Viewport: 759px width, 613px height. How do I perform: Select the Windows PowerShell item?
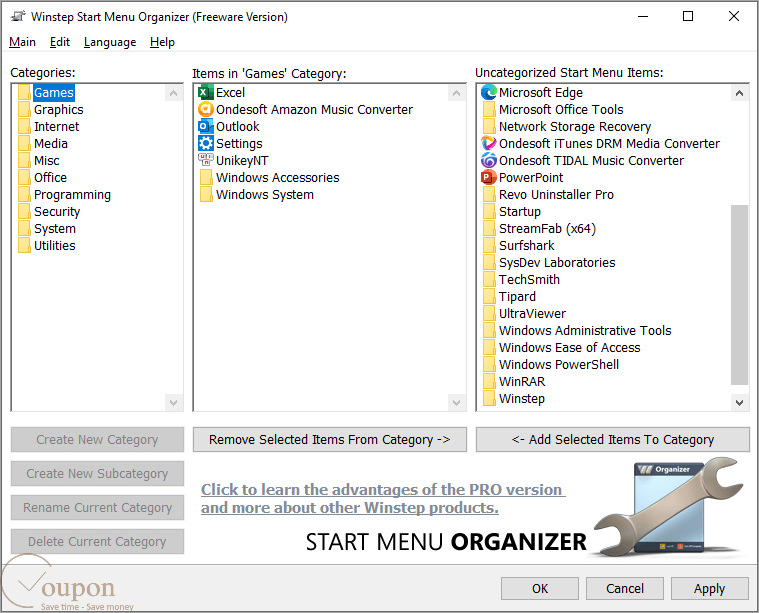click(559, 365)
